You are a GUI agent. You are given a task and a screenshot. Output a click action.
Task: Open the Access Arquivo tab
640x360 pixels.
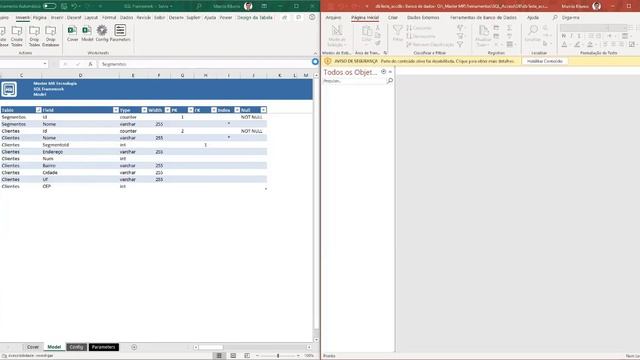click(333, 18)
